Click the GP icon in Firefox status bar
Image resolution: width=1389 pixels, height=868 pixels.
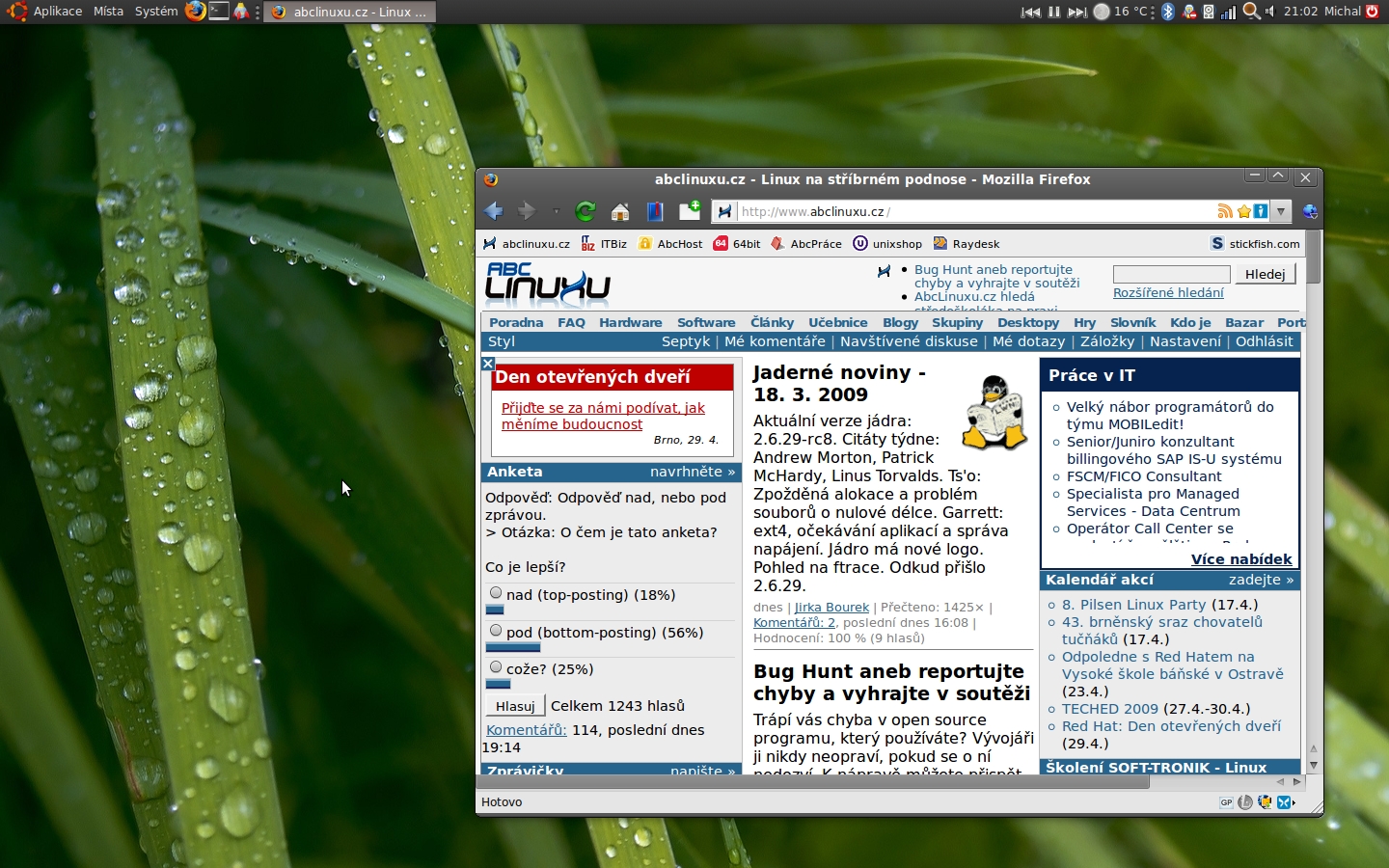click(1226, 802)
